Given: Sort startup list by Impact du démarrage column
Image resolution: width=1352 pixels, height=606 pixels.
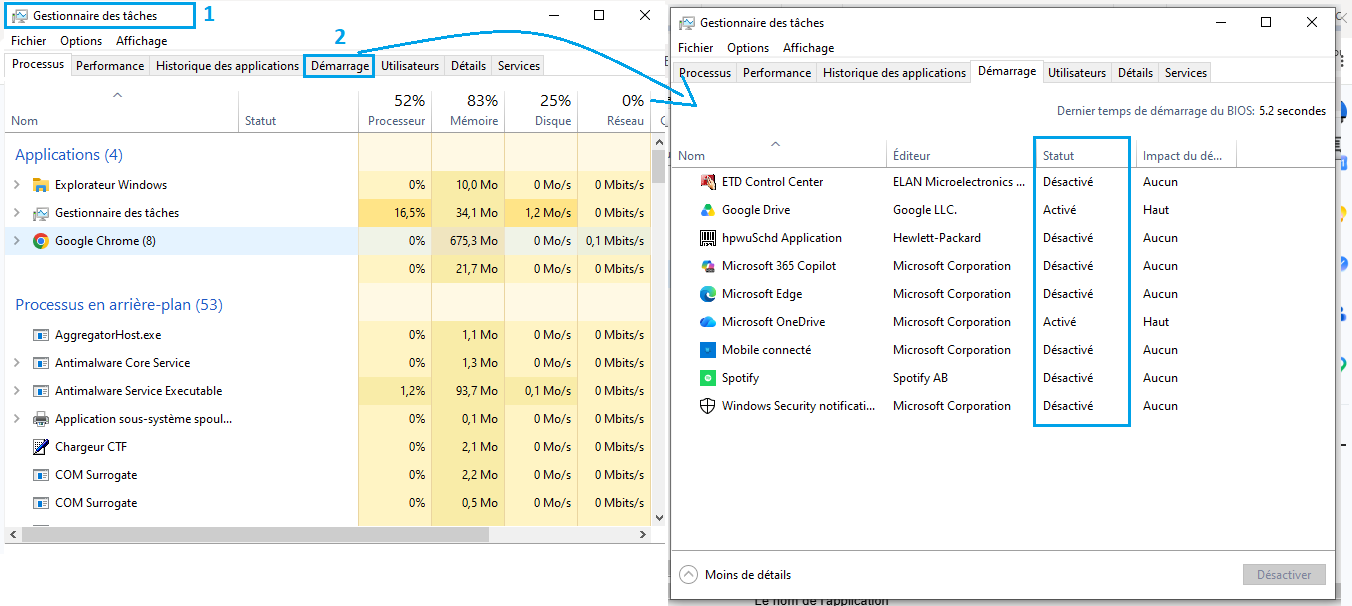Looking at the screenshot, I should [1187, 155].
